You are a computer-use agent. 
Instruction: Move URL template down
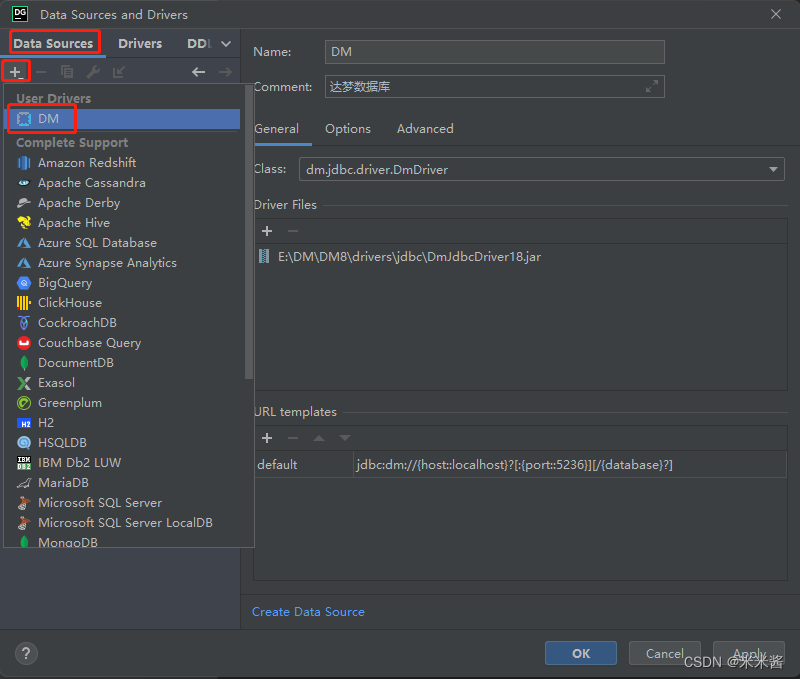click(345, 438)
